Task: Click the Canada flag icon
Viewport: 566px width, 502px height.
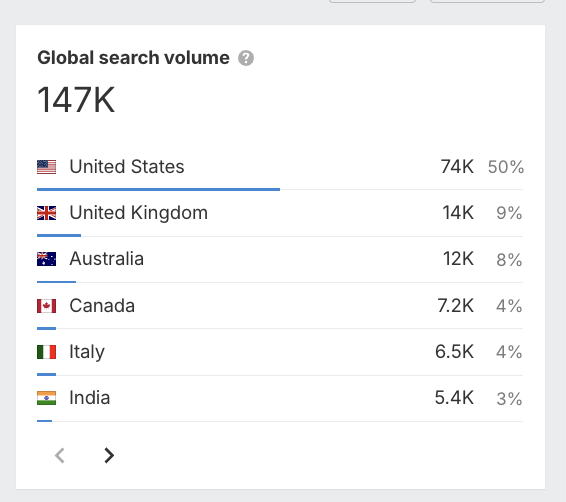Action: click(x=47, y=306)
